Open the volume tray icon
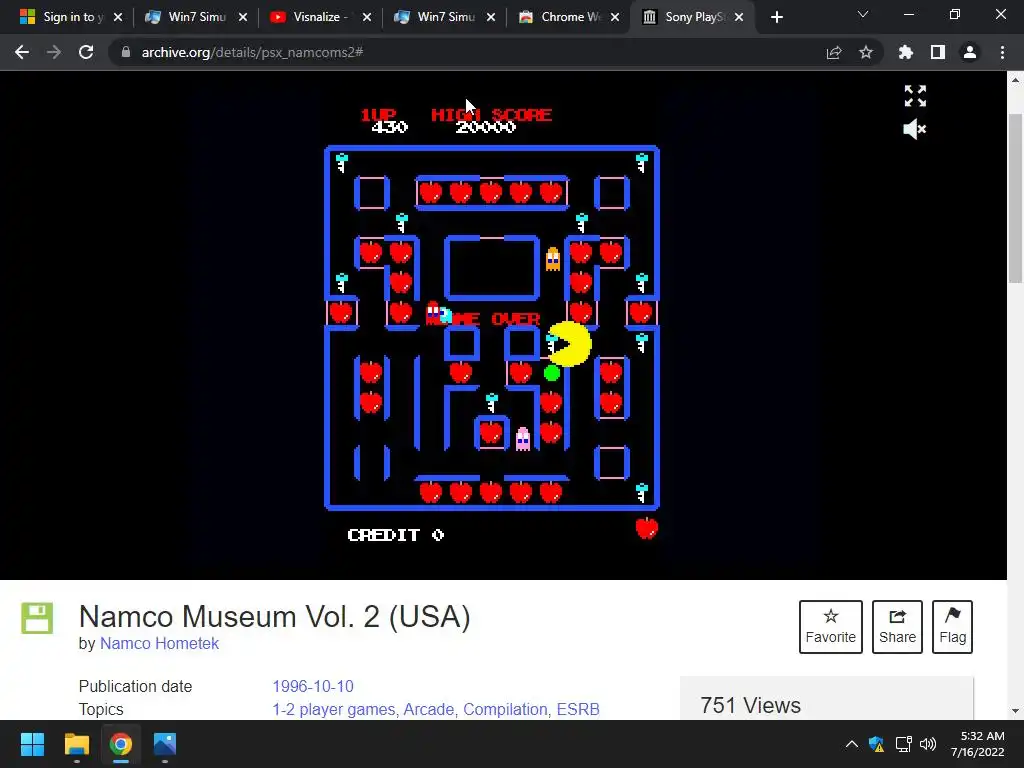Screen dimensions: 1024x768 point(928,744)
